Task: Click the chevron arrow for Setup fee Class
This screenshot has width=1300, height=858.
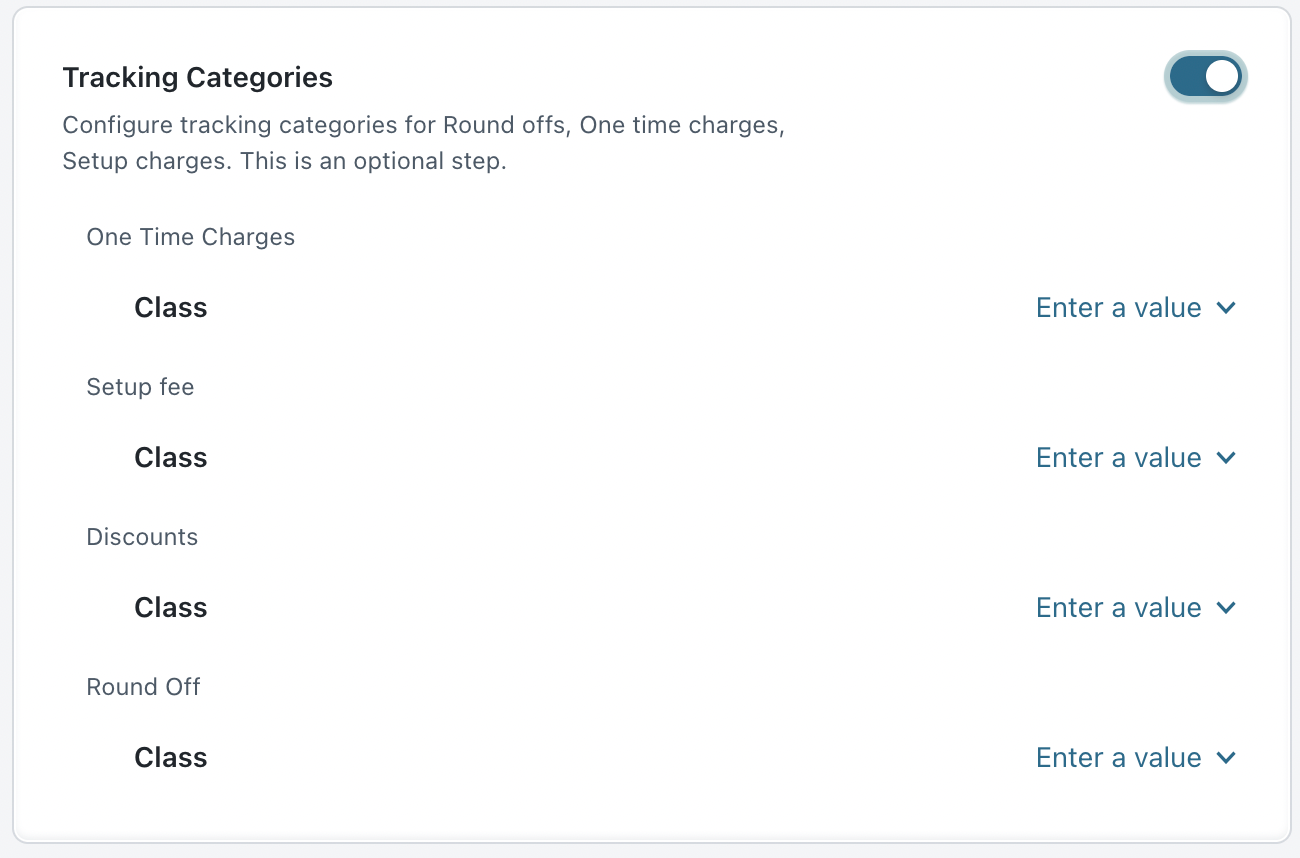Action: click(x=1227, y=458)
